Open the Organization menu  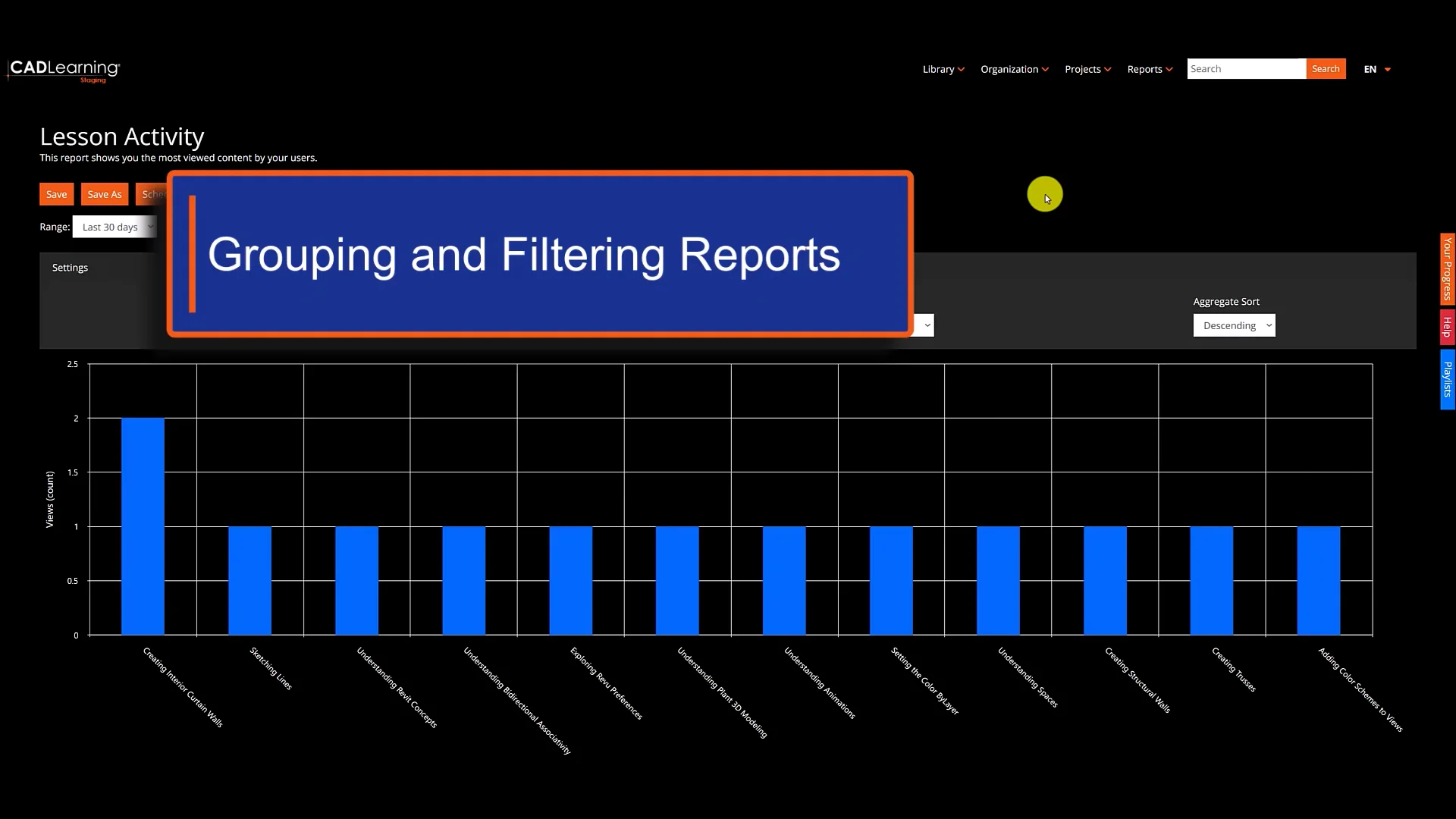pos(1015,69)
